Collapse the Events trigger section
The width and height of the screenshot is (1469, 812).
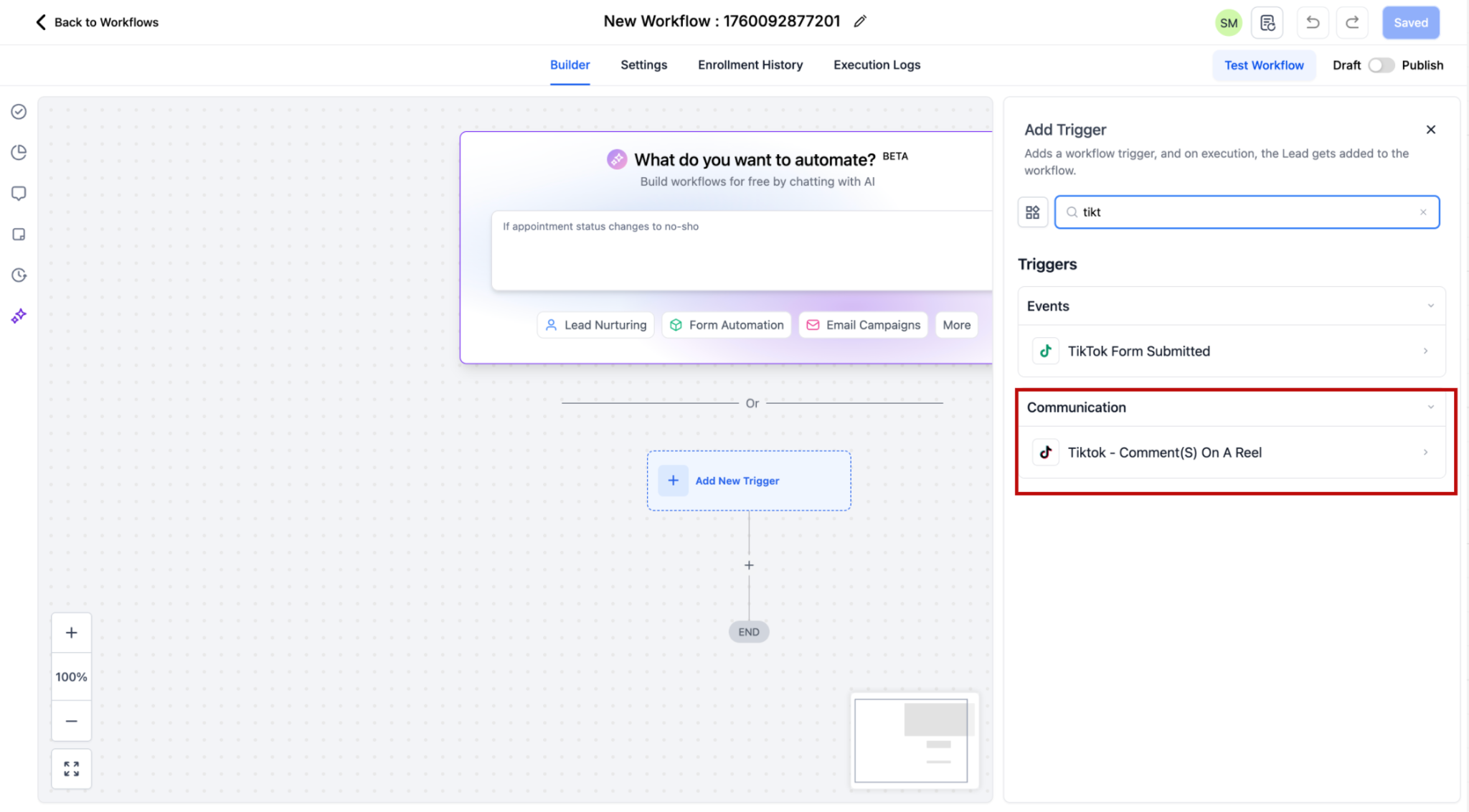pyautogui.click(x=1430, y=306)
